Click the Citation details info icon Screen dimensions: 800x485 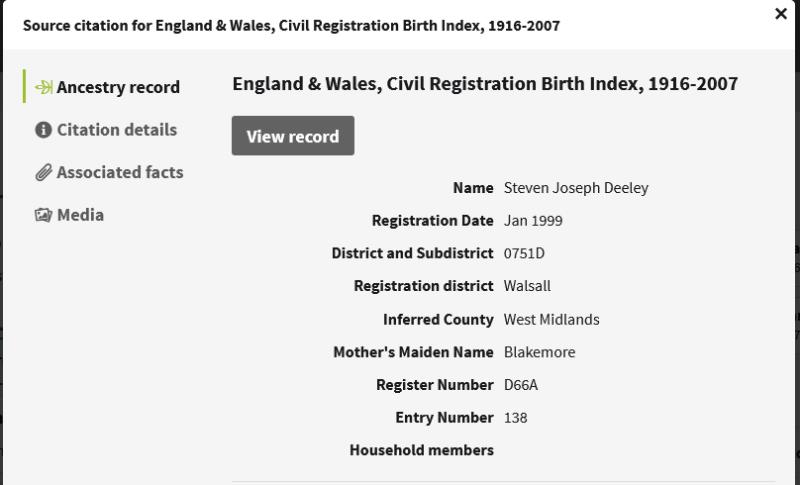[43, 130]
